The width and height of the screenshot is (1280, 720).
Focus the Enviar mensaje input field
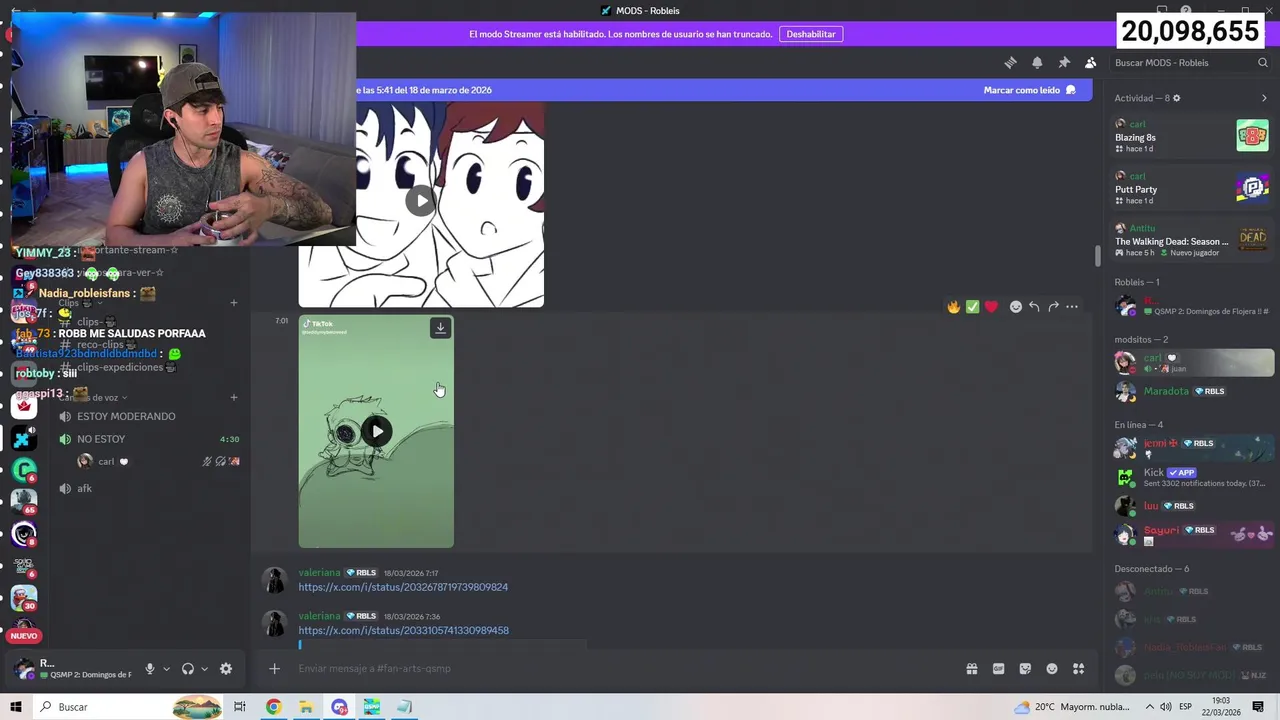point(620,669)
